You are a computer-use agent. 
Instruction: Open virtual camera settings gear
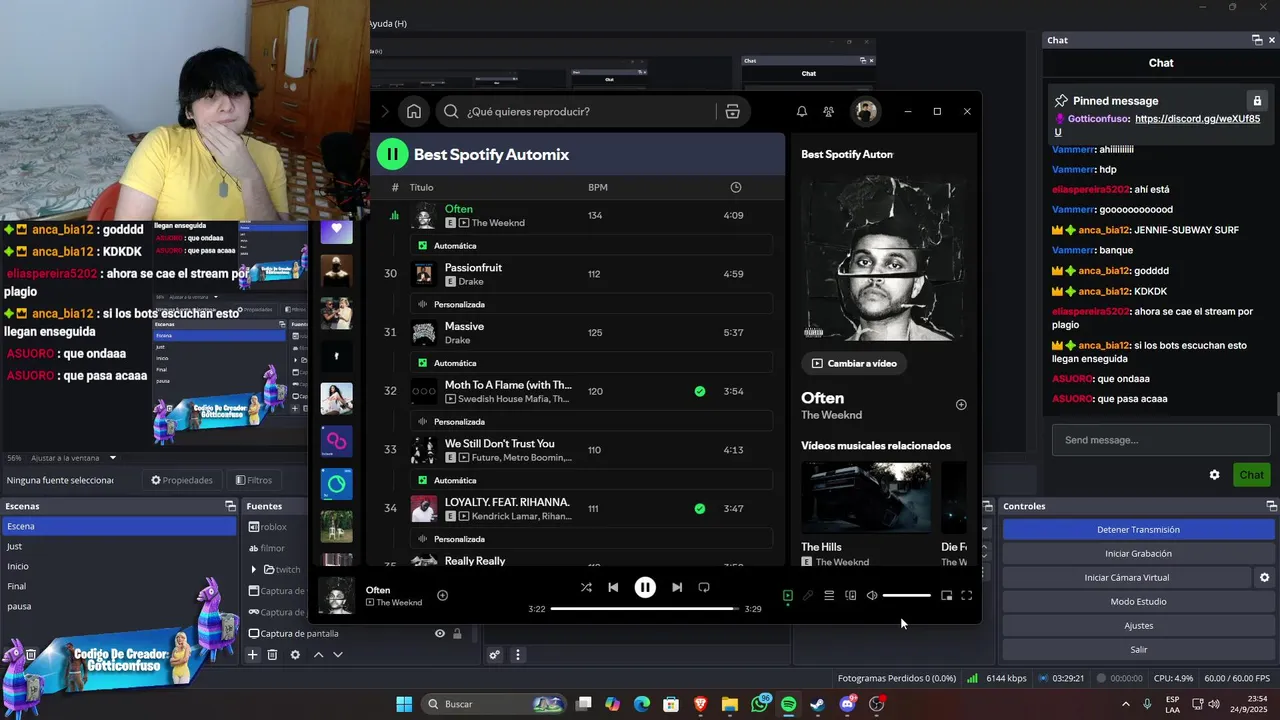(x=1264, y=577)
